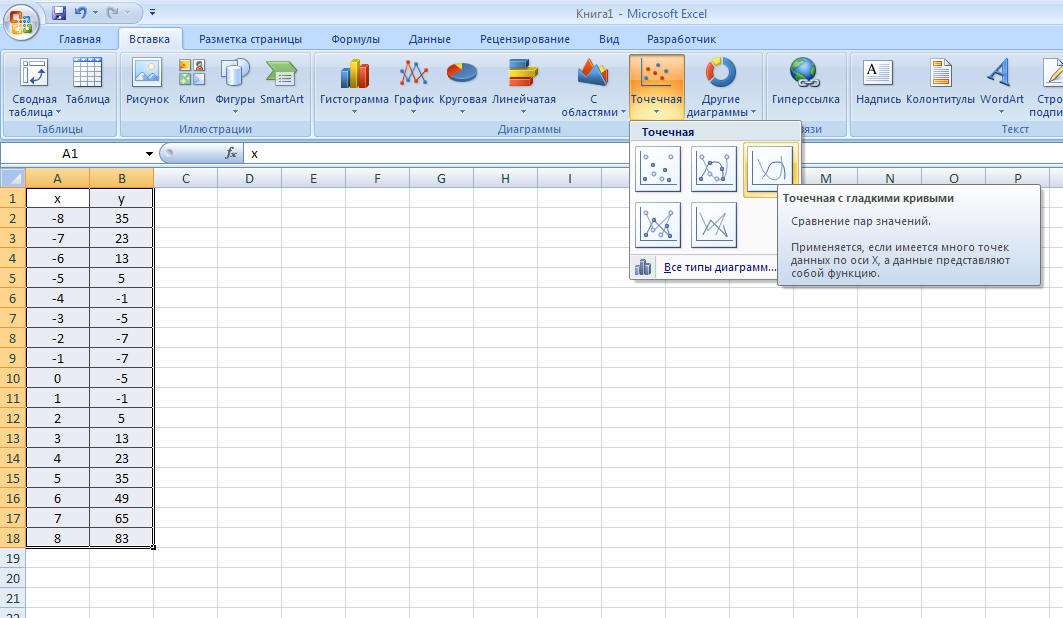Image resolution: width=1063 pixels, height=618 pixels.
Task: Open the Круговая pie chart dropdown
Action: pos(462,88)
